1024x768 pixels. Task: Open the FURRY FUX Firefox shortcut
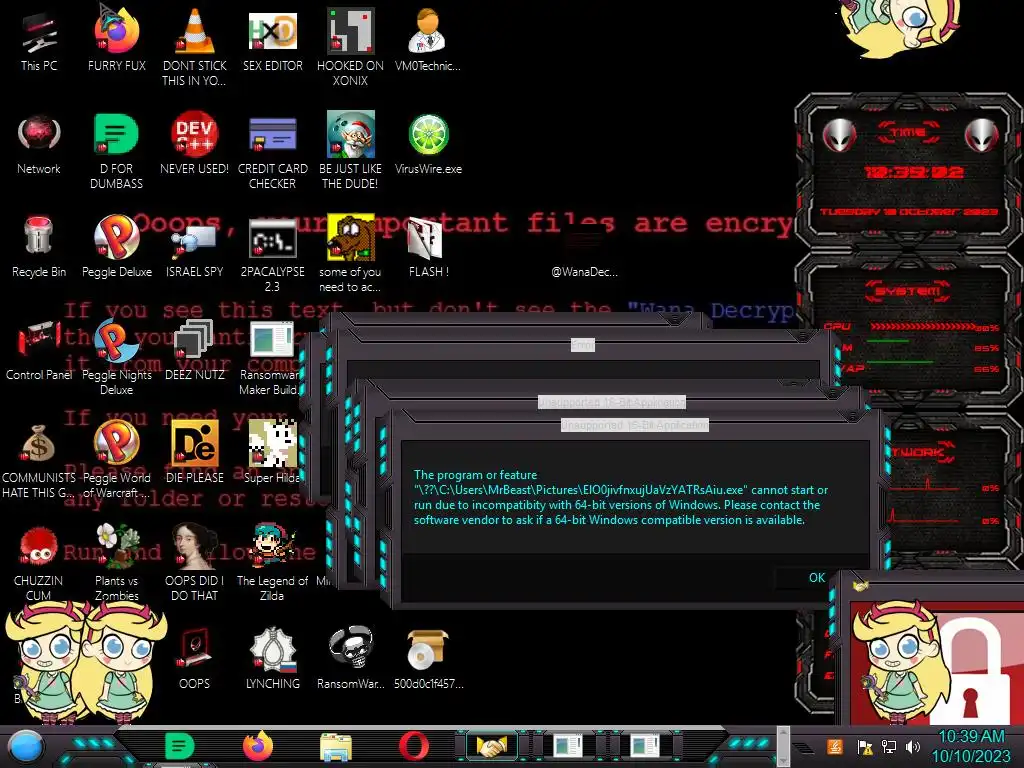coord(117,40)
